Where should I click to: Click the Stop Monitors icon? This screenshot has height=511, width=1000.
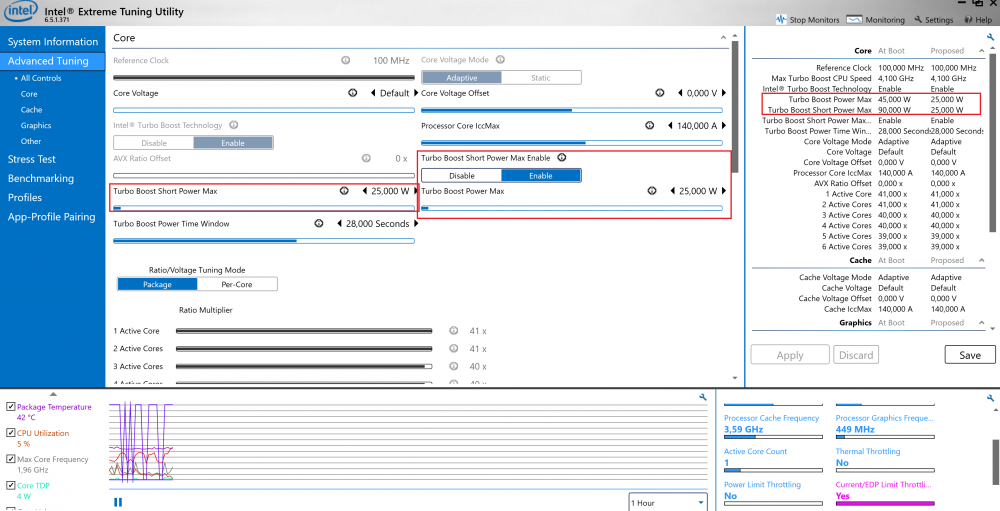(781, 19)
